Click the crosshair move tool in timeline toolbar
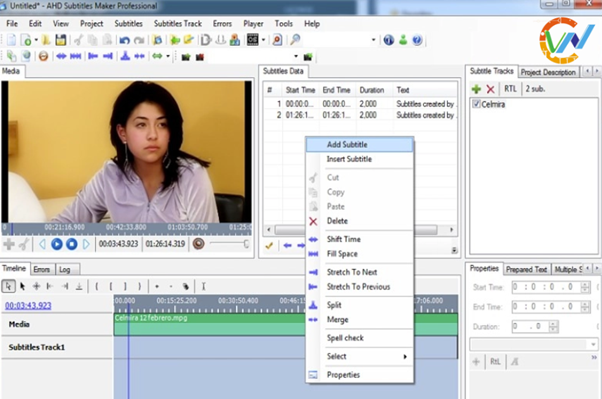 click(36, 286)
